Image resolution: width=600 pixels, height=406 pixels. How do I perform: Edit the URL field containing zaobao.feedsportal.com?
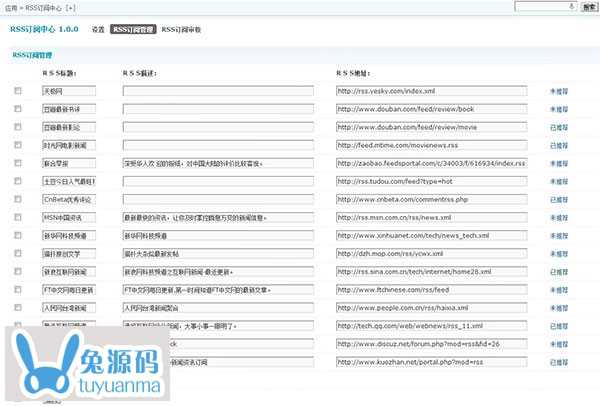point(432,163)
